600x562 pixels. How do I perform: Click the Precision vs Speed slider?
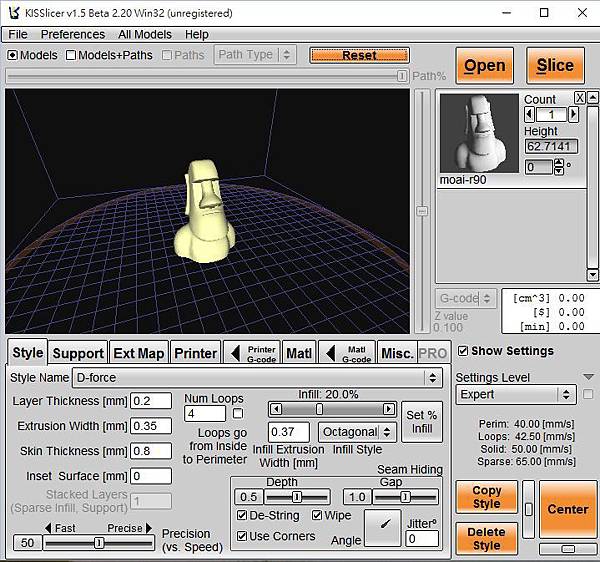coord(99,542)
